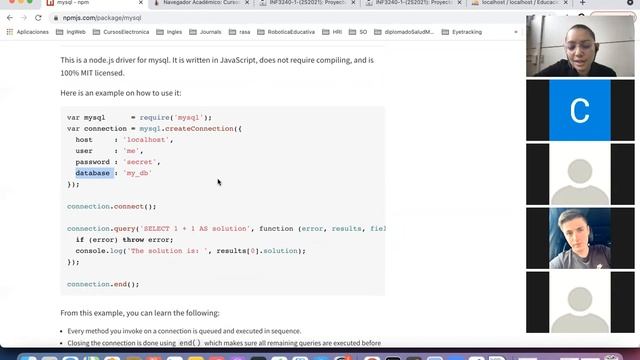Click the browser forward arrow
This screenshot has height=360, width=640.
(24, 18)
